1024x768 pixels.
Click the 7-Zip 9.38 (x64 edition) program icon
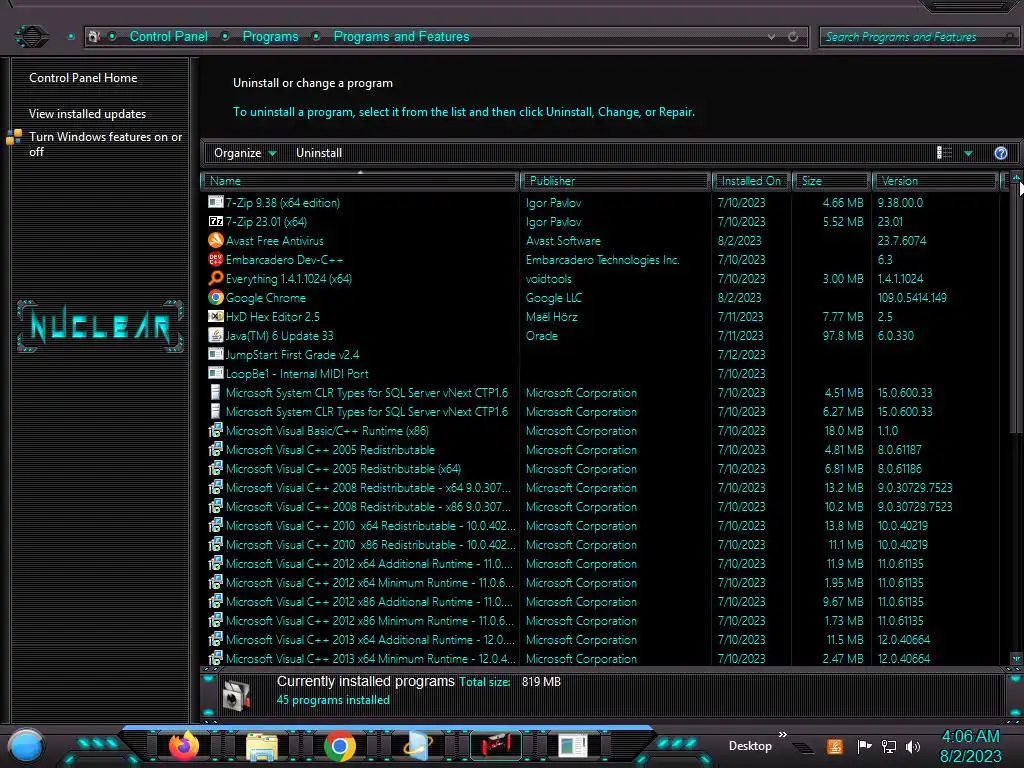[216, 202]
